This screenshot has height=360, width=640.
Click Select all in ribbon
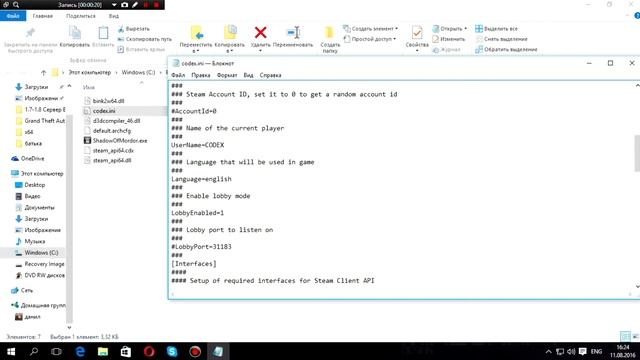point(496,29)
